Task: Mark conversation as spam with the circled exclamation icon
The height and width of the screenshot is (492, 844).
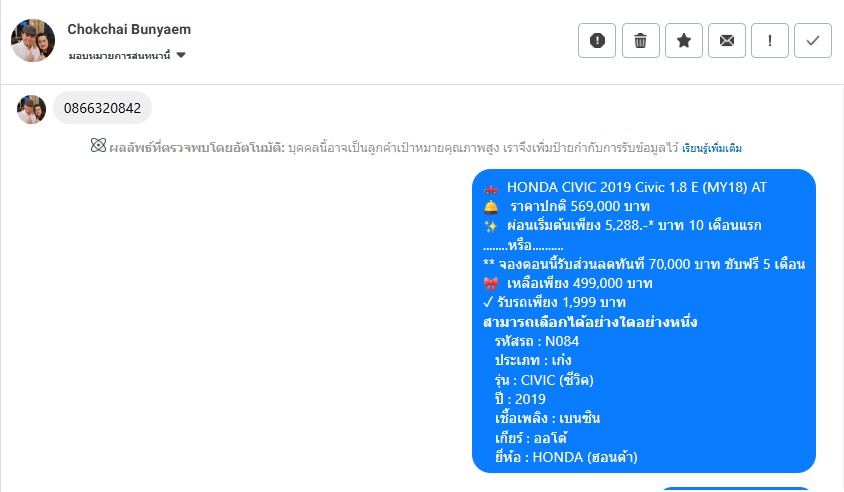Action: (597, 40)
